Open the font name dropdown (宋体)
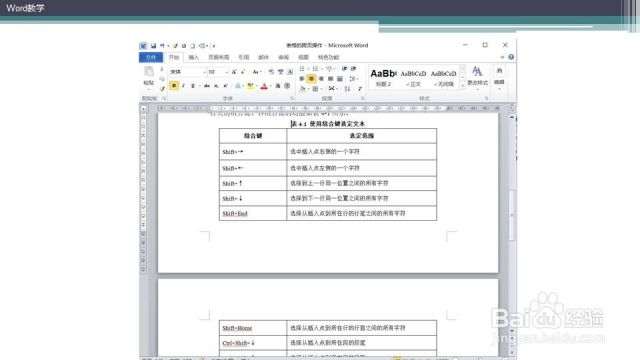 (204, 72)
